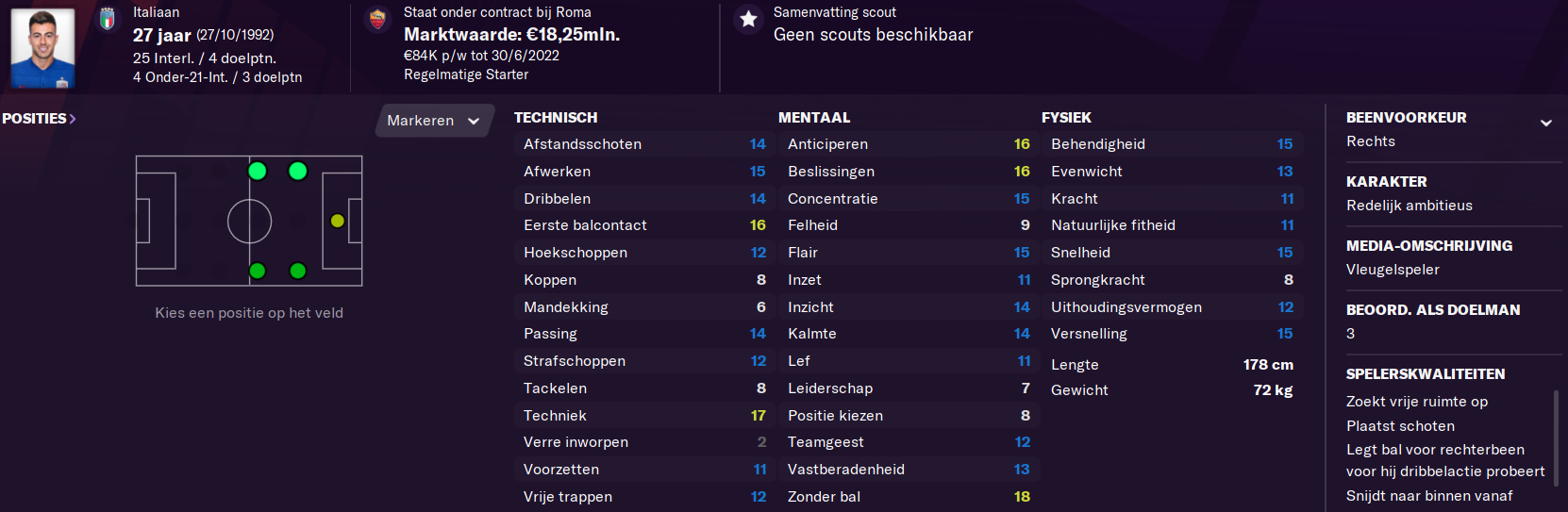Click the Techniek attribute row

[644, 416]
